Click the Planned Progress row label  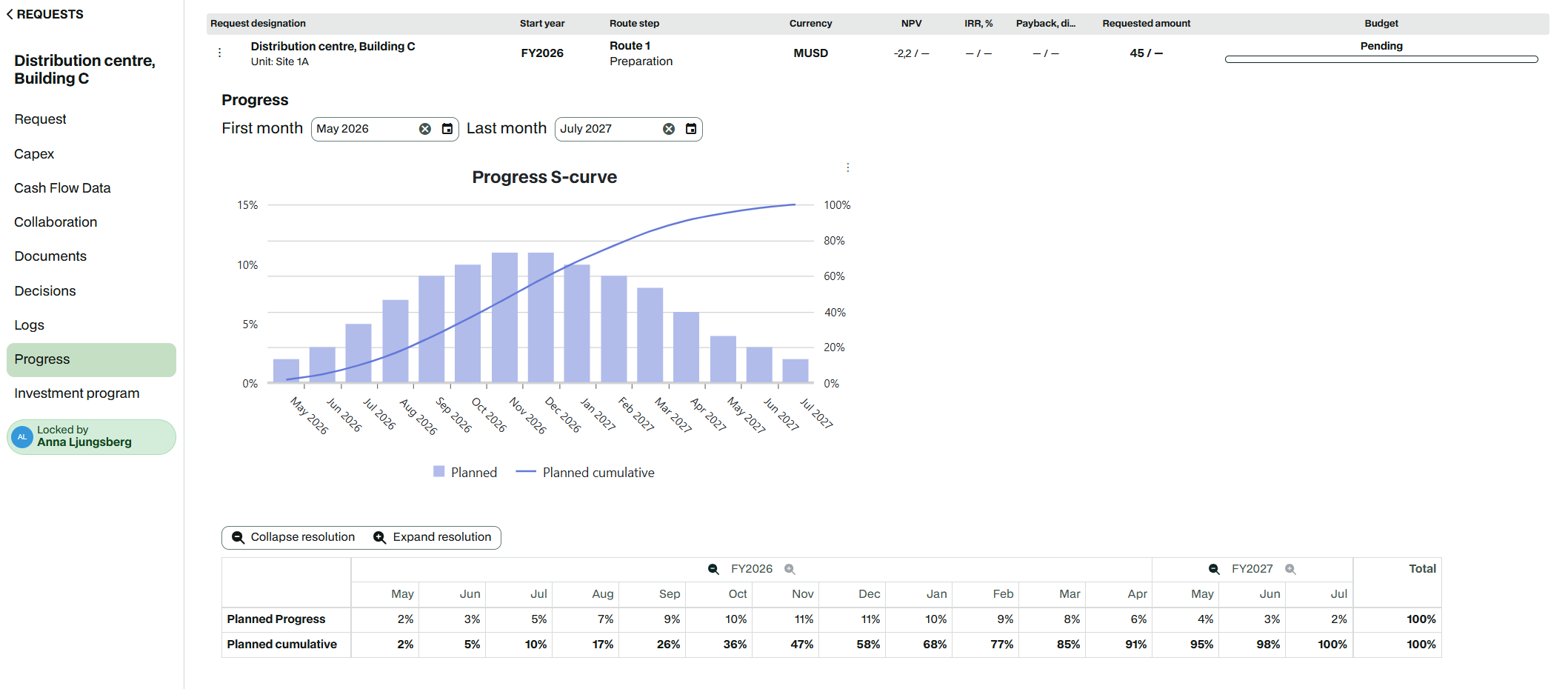(x=276, y=619)
